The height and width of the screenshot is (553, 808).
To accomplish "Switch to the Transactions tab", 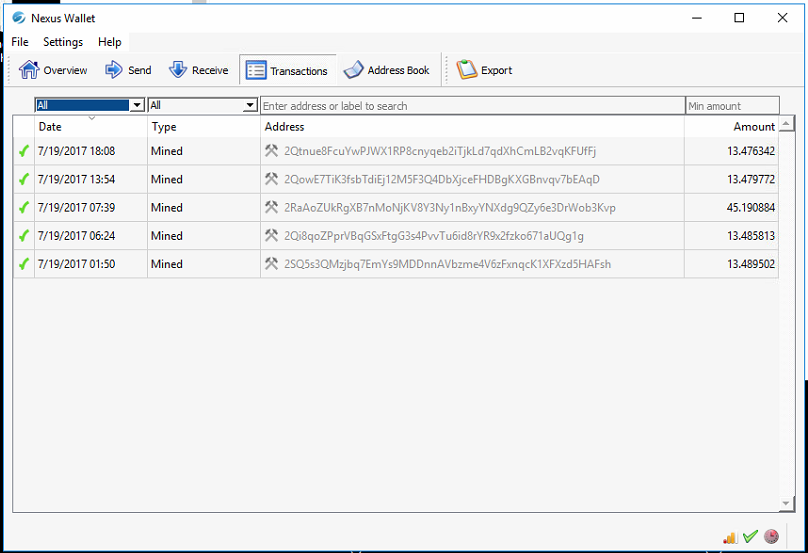I will point(287,71).
